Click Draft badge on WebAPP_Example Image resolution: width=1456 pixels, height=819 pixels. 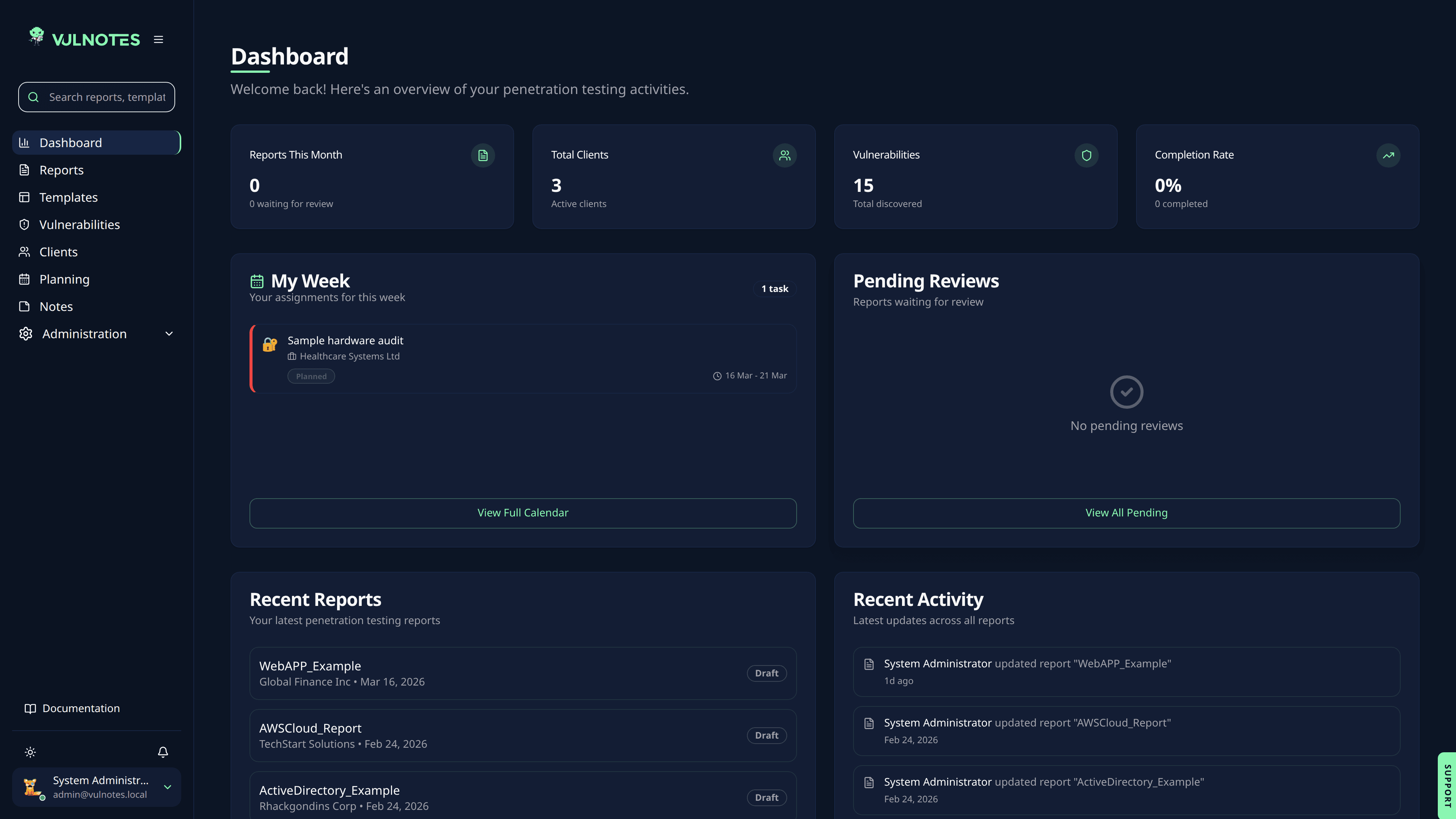[766, 674]
